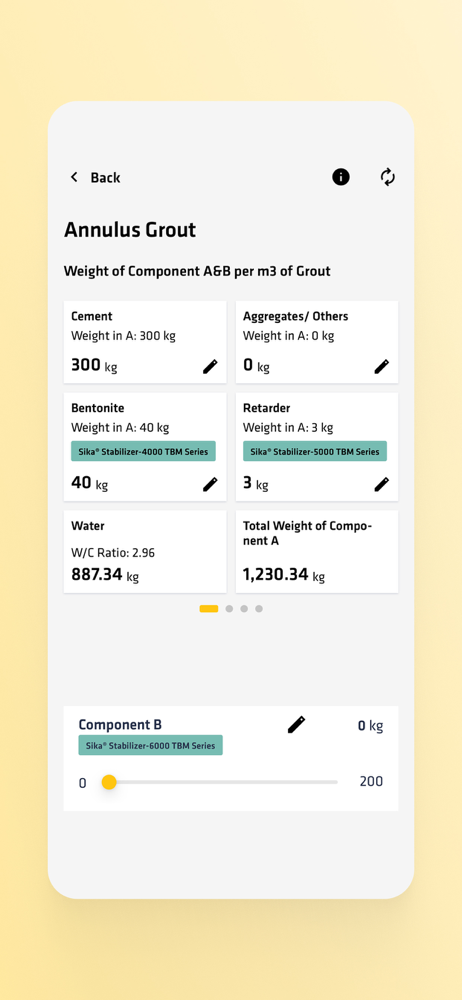The width and height of the screenshot is (462, 1000).
Task: Tap Sika Stabilizer-6000 TBM Series tag
Action: (151, 745)
